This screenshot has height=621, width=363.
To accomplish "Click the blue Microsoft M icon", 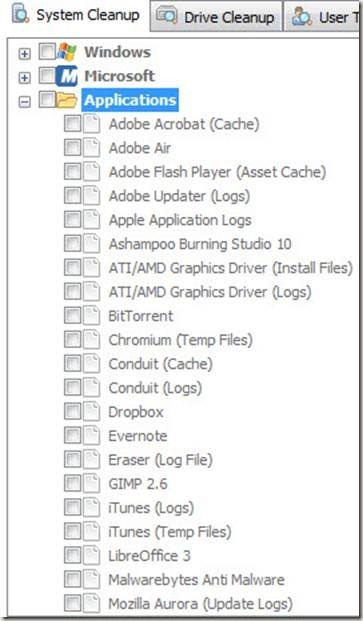I will pos(67,76).
